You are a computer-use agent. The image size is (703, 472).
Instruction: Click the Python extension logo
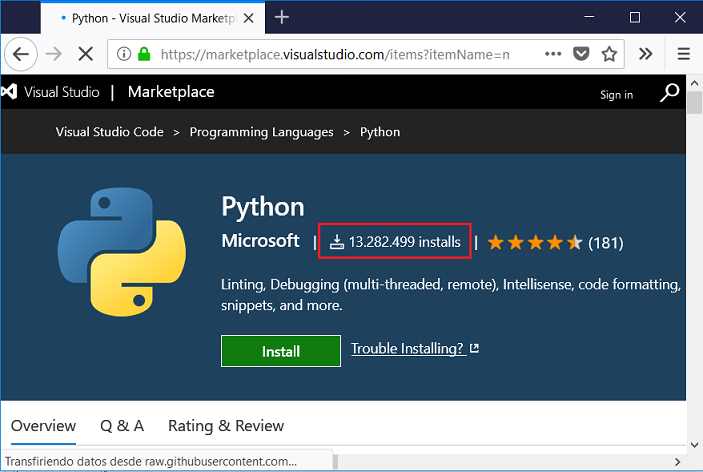coord(122,252)
